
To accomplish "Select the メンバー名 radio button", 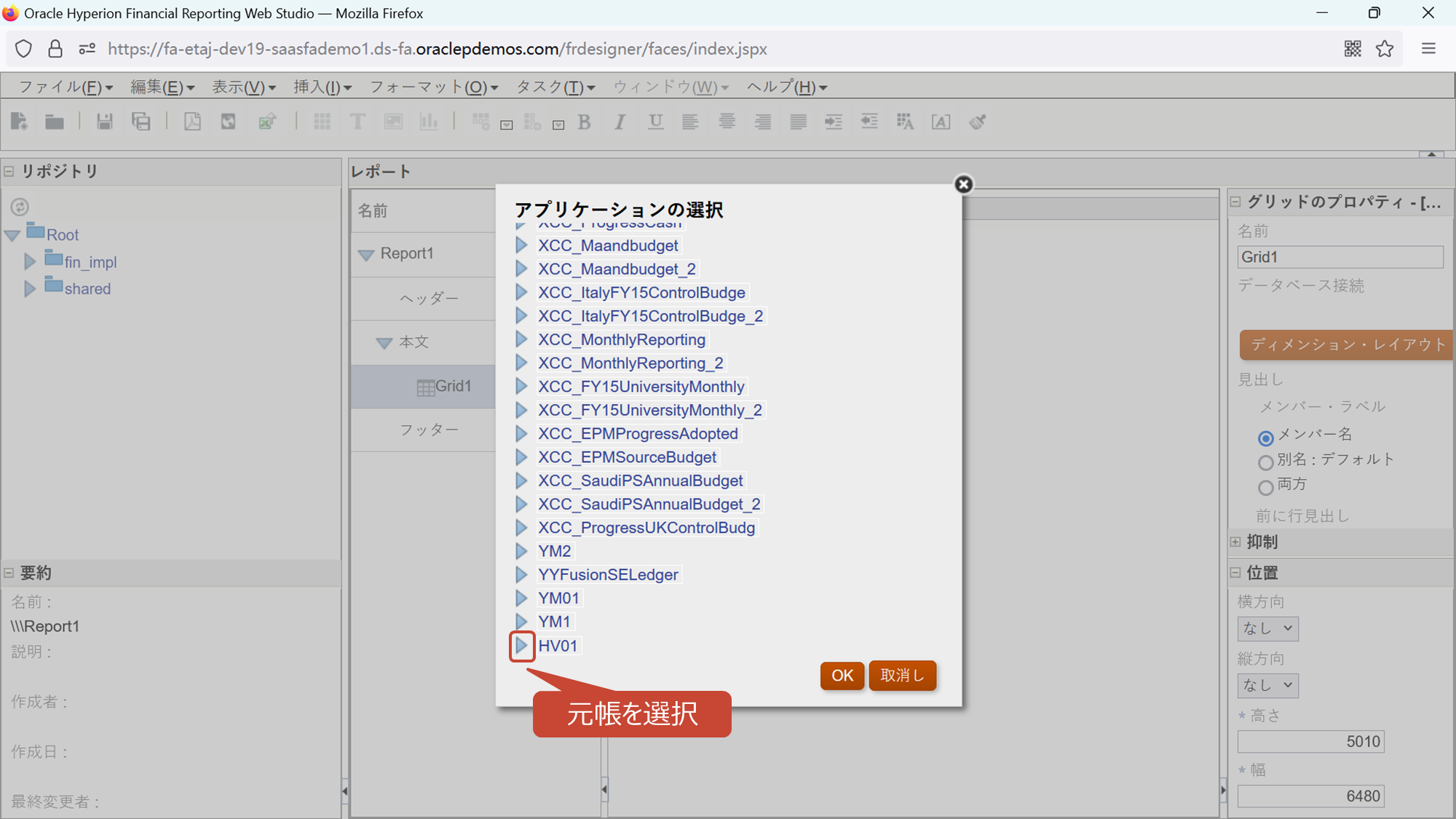I will click(1265, 438).
